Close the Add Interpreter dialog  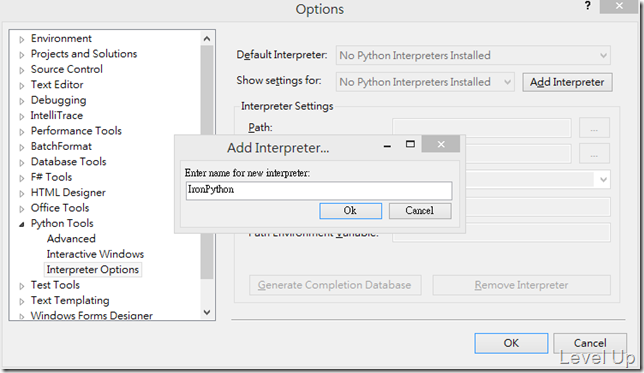(441, 144)
